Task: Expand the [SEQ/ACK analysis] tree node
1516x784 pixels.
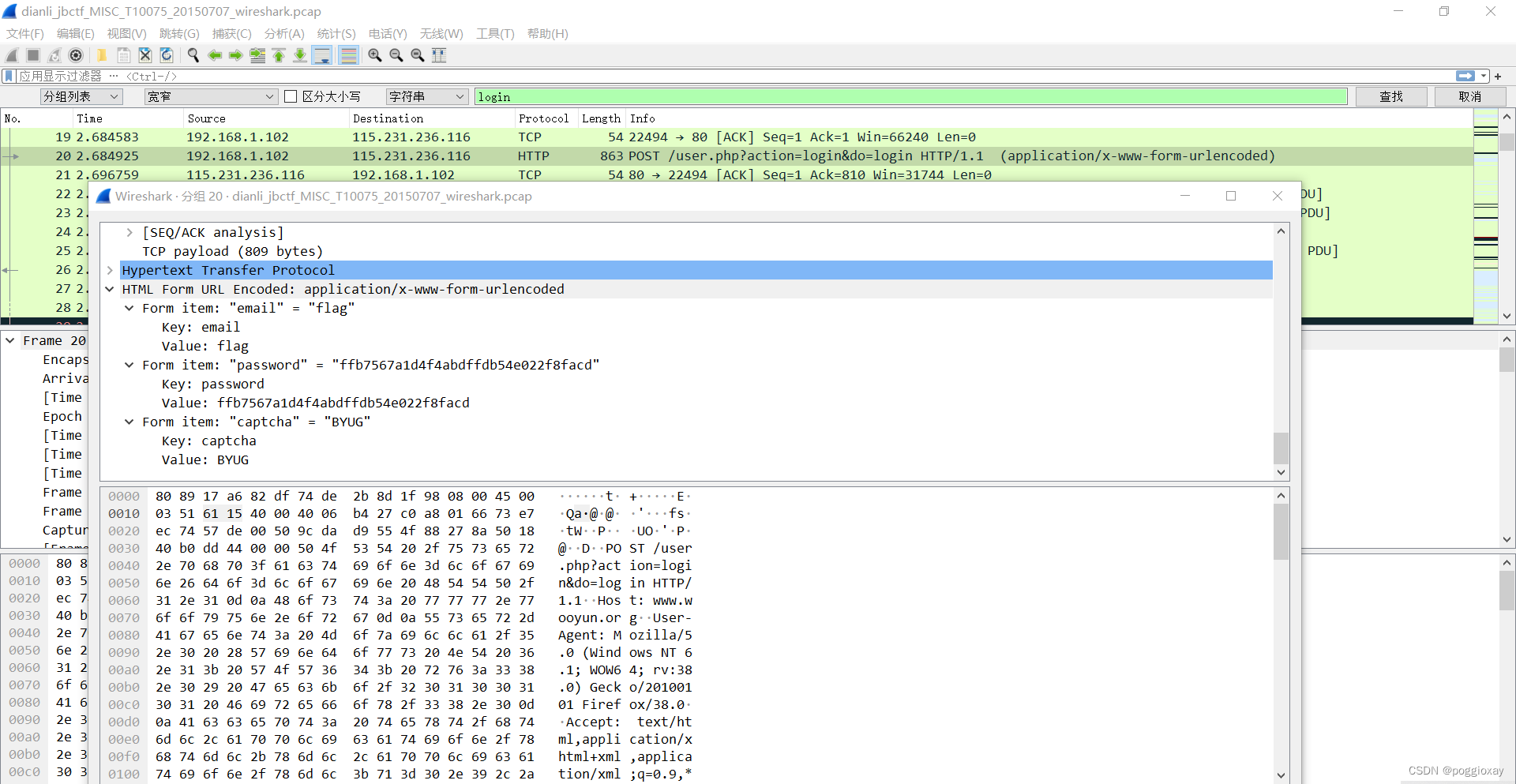Action: tap(129, 232)
